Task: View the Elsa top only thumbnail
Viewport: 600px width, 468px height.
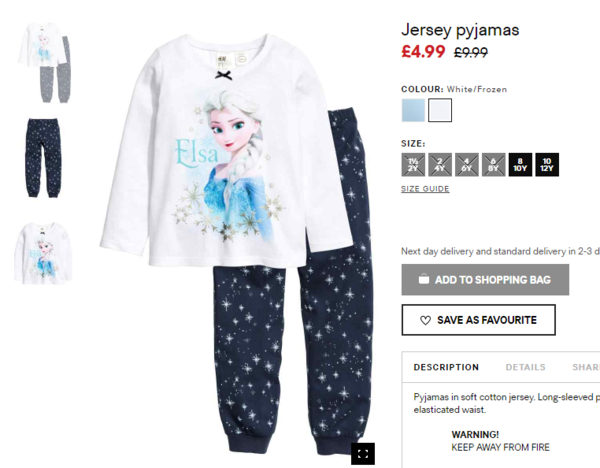Action: pyautogui.click(x=43, y=253)
